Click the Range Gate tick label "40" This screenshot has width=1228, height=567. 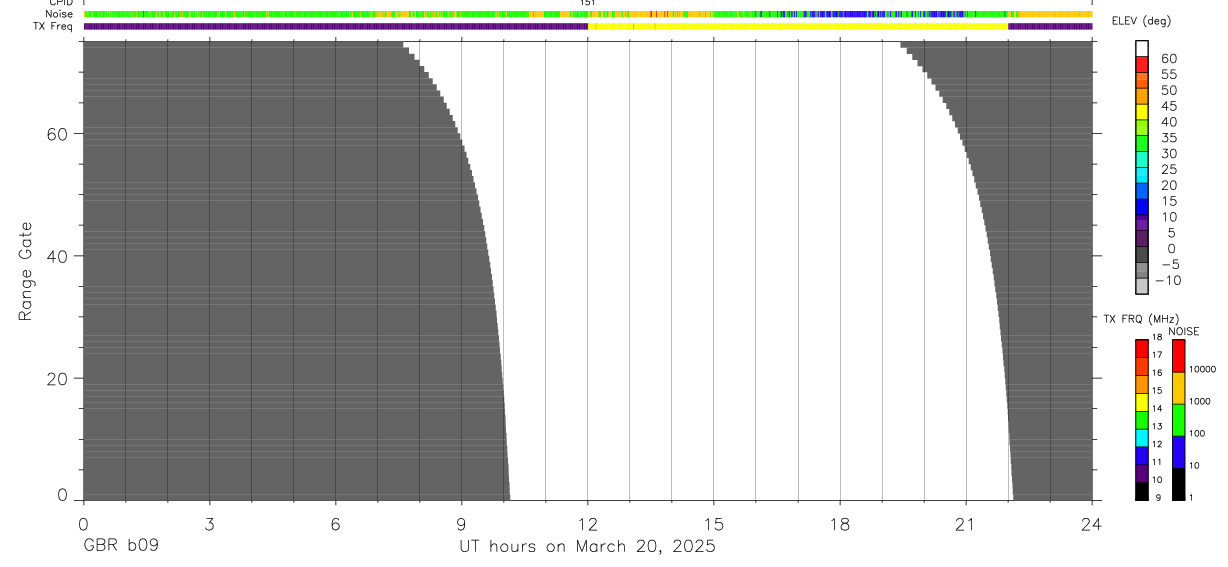click(x=58, y=256)
